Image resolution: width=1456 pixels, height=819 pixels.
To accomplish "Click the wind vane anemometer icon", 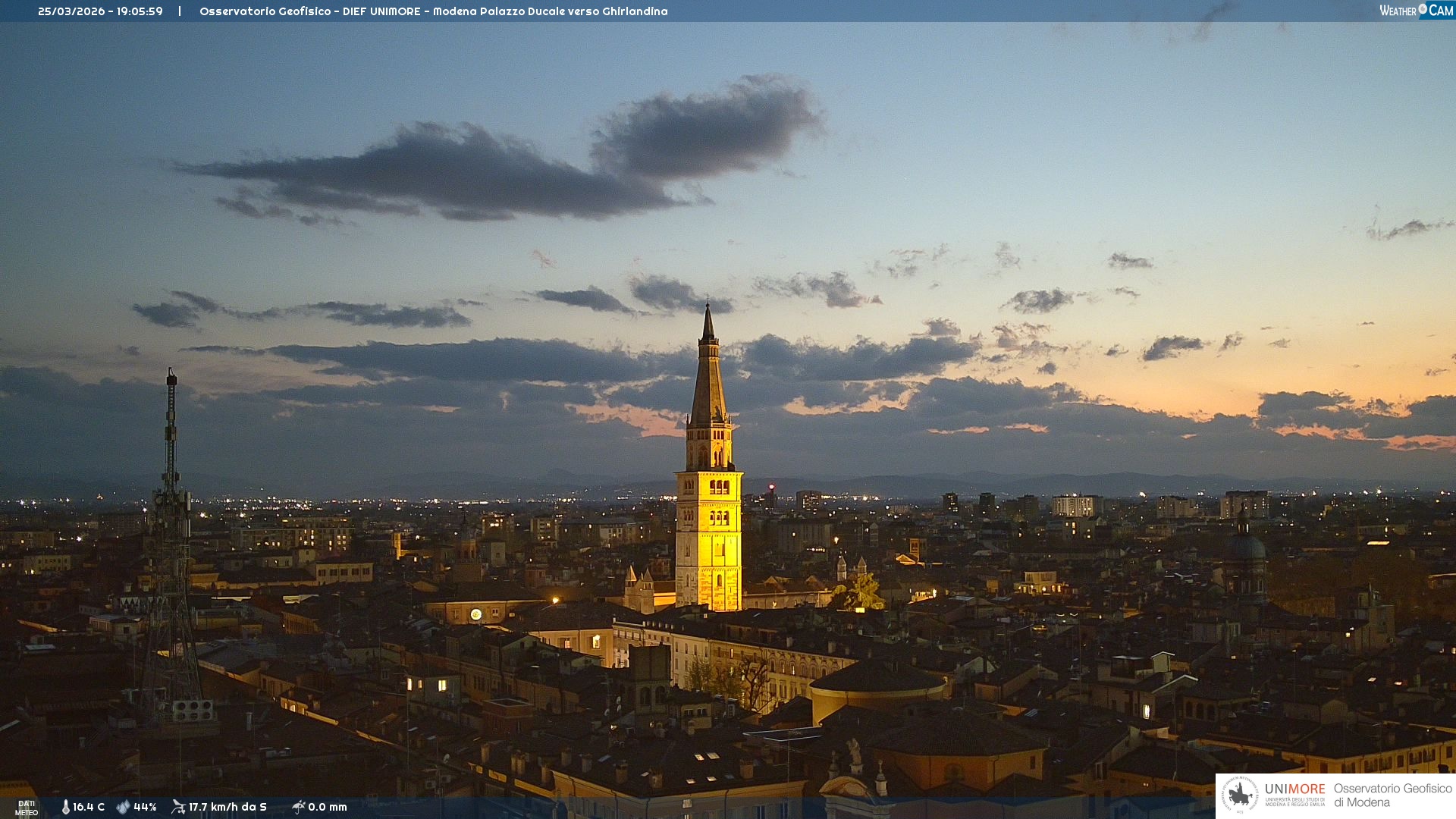I will click(x=178, y=807).
